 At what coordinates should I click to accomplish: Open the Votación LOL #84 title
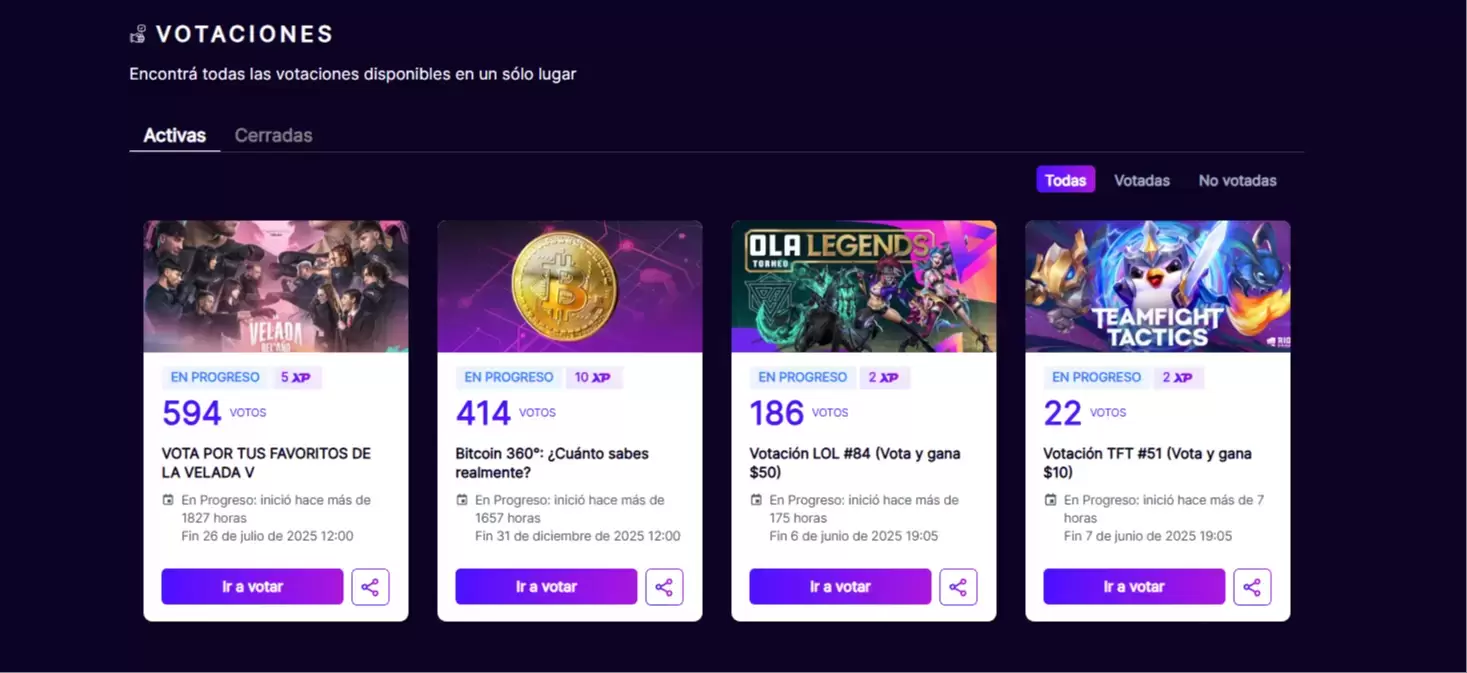854,462
